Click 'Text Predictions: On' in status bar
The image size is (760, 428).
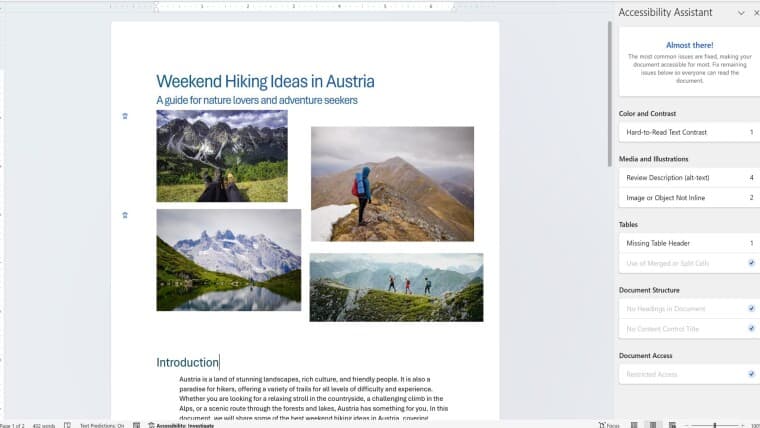click(x=102, y=426)
